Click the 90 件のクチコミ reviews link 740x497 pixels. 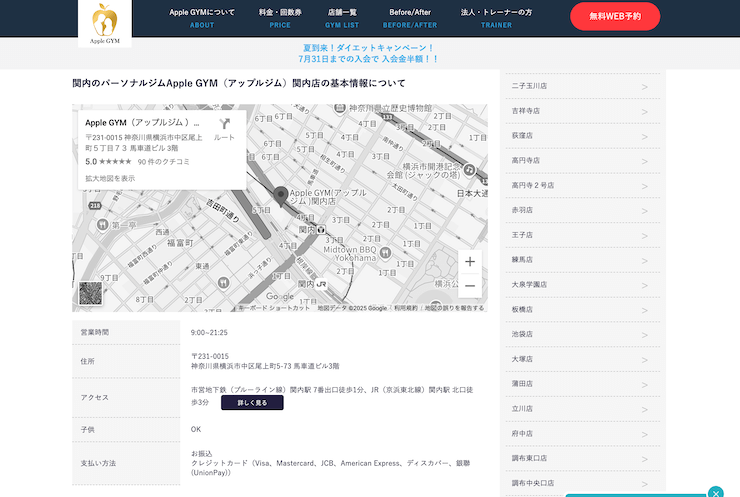[x=163, y=162]
